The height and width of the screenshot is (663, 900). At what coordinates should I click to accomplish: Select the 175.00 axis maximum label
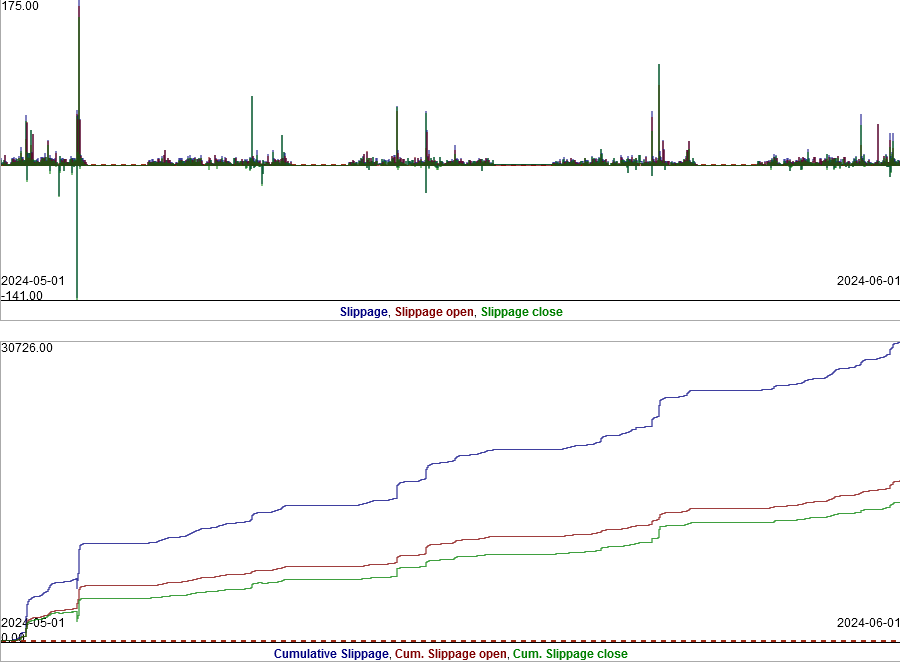pyautogui.click(x=20, y=7)
